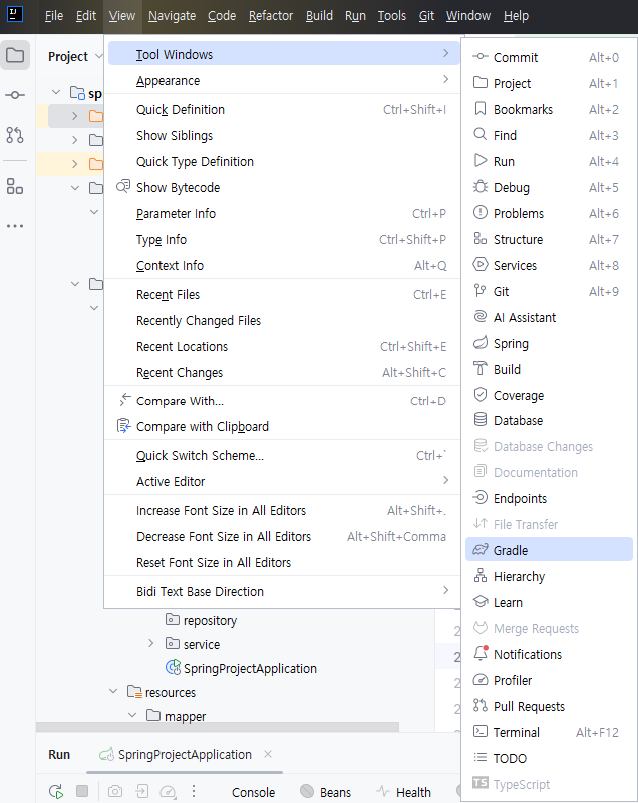Stop the running application icon
Viewport: 638px width, 803px height.
[82, 791]
